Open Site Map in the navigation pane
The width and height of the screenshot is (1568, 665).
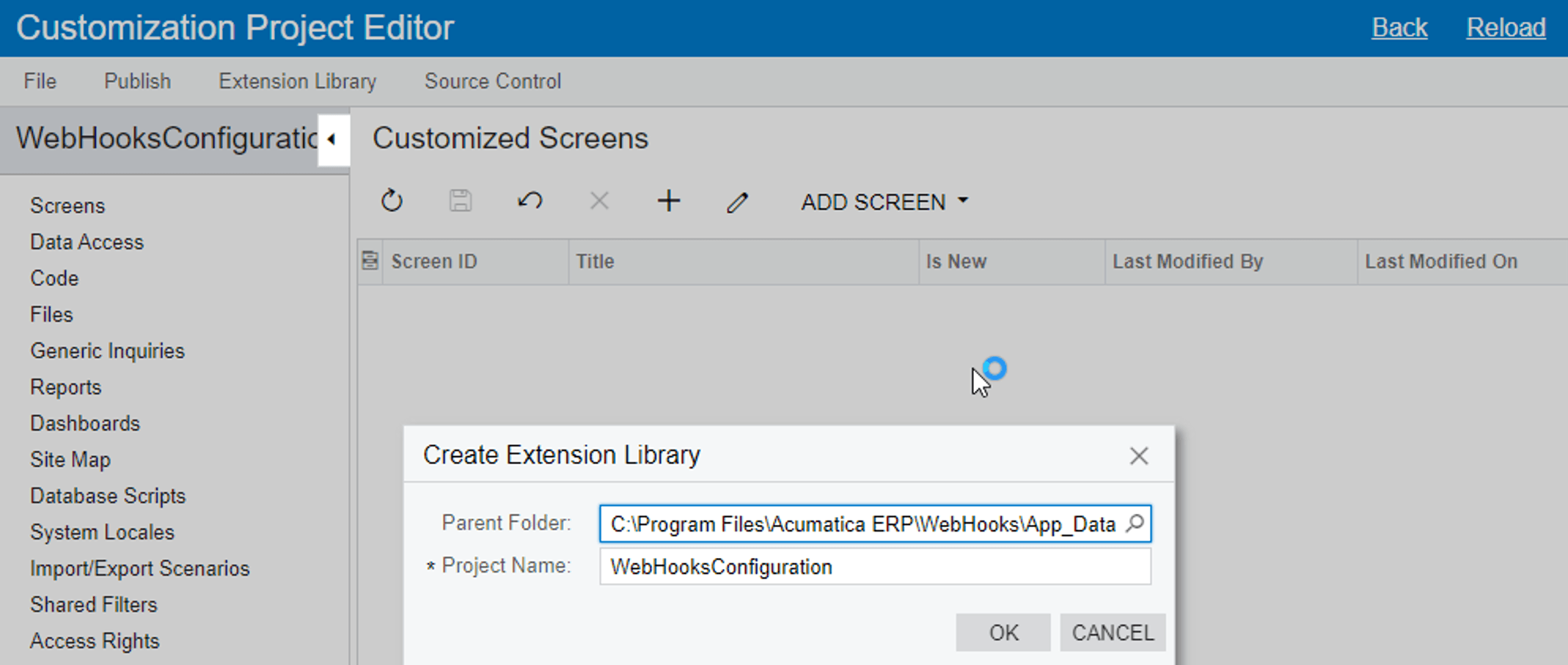(70, 460)
